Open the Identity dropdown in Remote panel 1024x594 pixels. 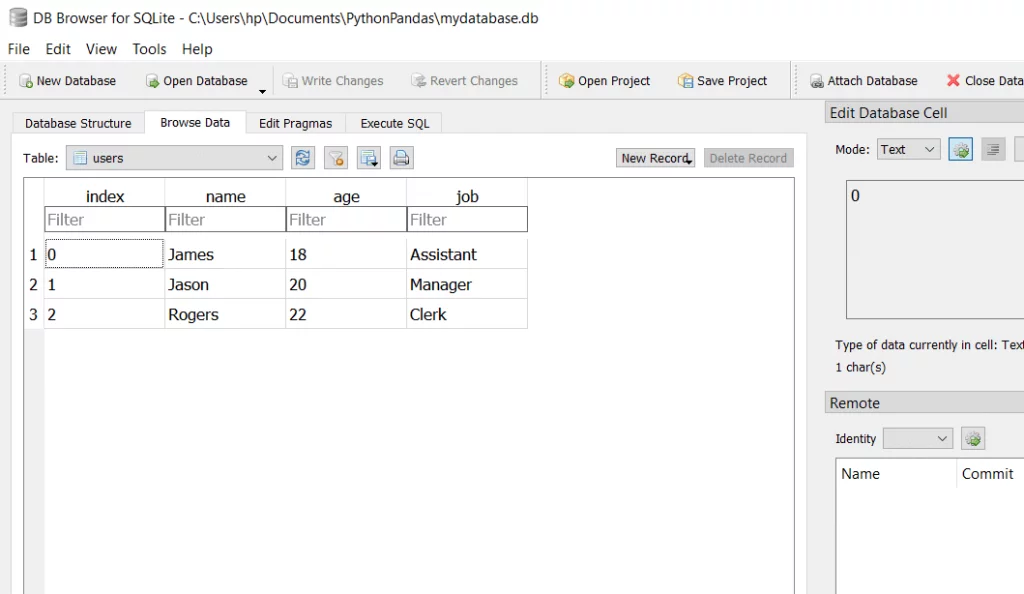point(918,438)
